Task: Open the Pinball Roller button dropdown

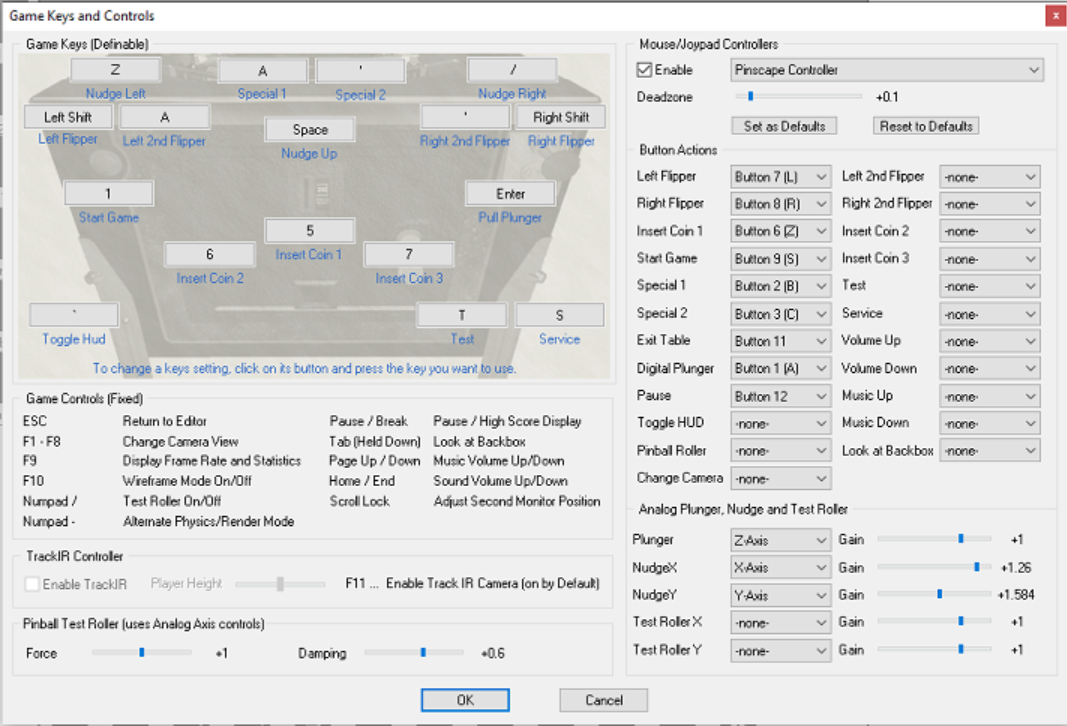Action: (781, 451)
